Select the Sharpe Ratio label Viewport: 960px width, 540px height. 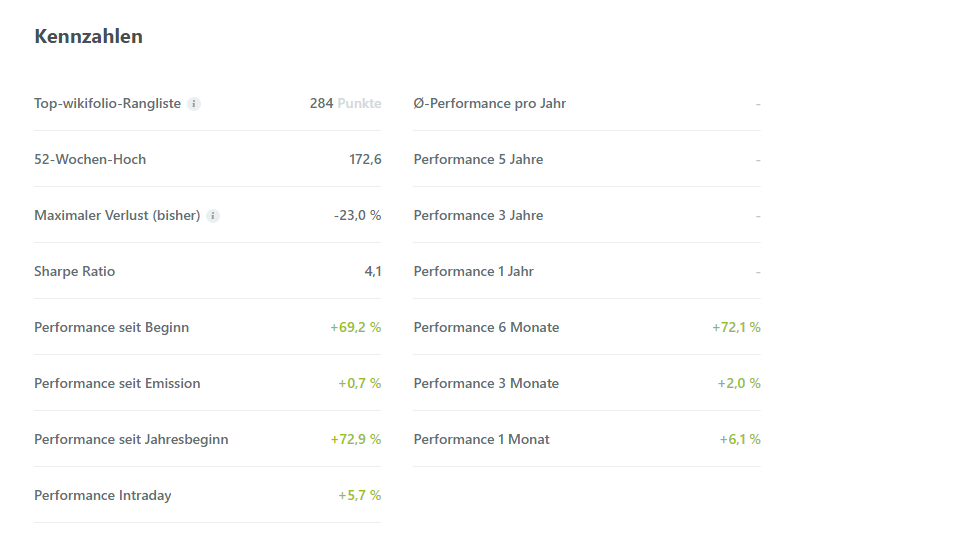74,272
